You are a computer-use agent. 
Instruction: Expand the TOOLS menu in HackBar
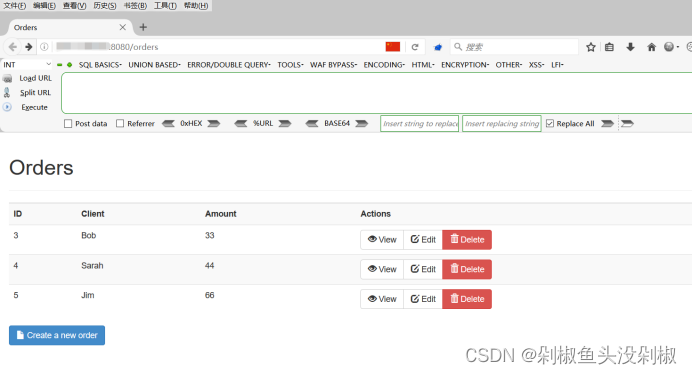click(290, 65)
